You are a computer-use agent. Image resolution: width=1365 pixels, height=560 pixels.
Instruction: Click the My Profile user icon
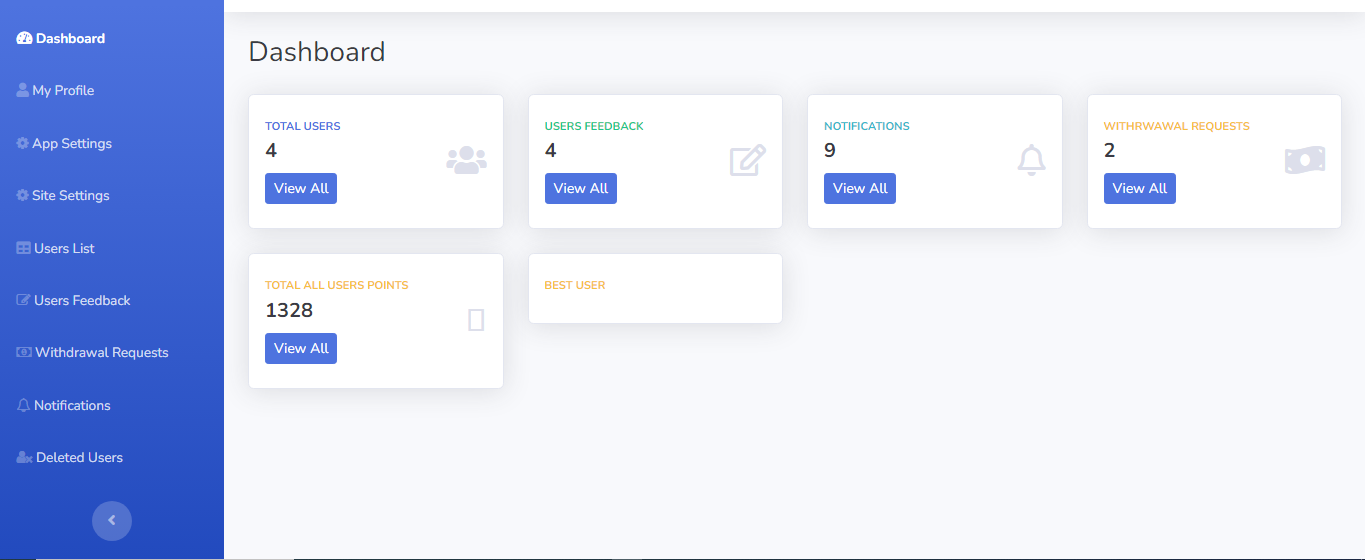pyautogui.click(x=23, y=91)
